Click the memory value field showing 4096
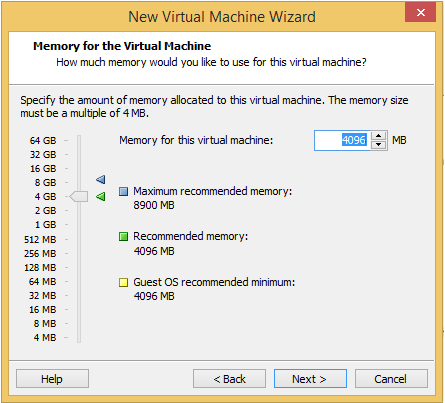This screenshot has height=403, width=445. pyautogui.click(x=342, y=140)
